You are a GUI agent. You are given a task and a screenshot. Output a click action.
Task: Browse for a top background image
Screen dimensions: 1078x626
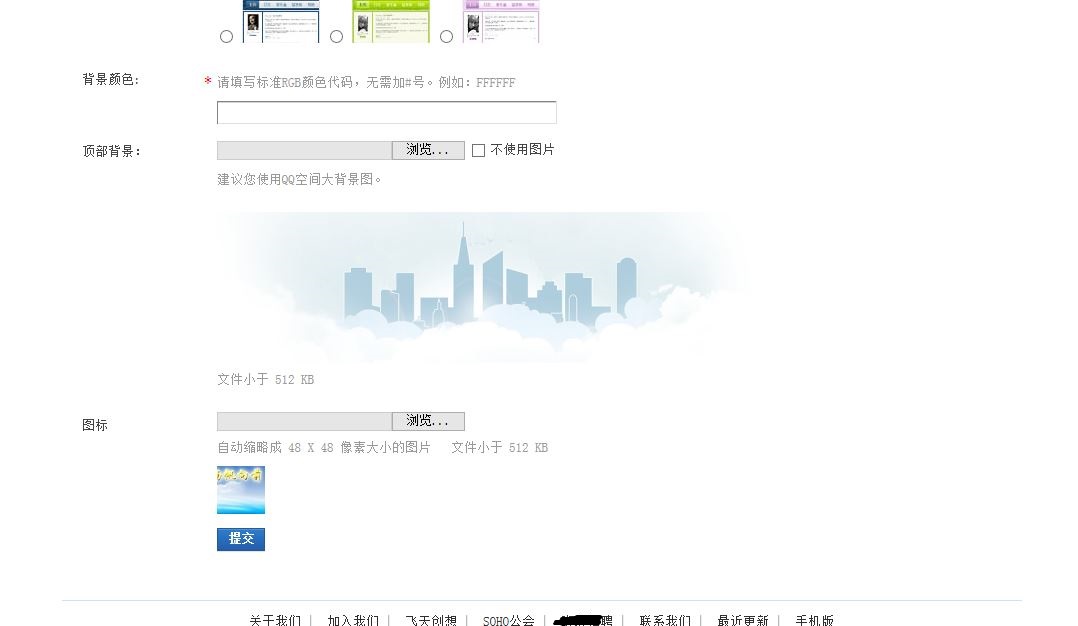[428, 150]
